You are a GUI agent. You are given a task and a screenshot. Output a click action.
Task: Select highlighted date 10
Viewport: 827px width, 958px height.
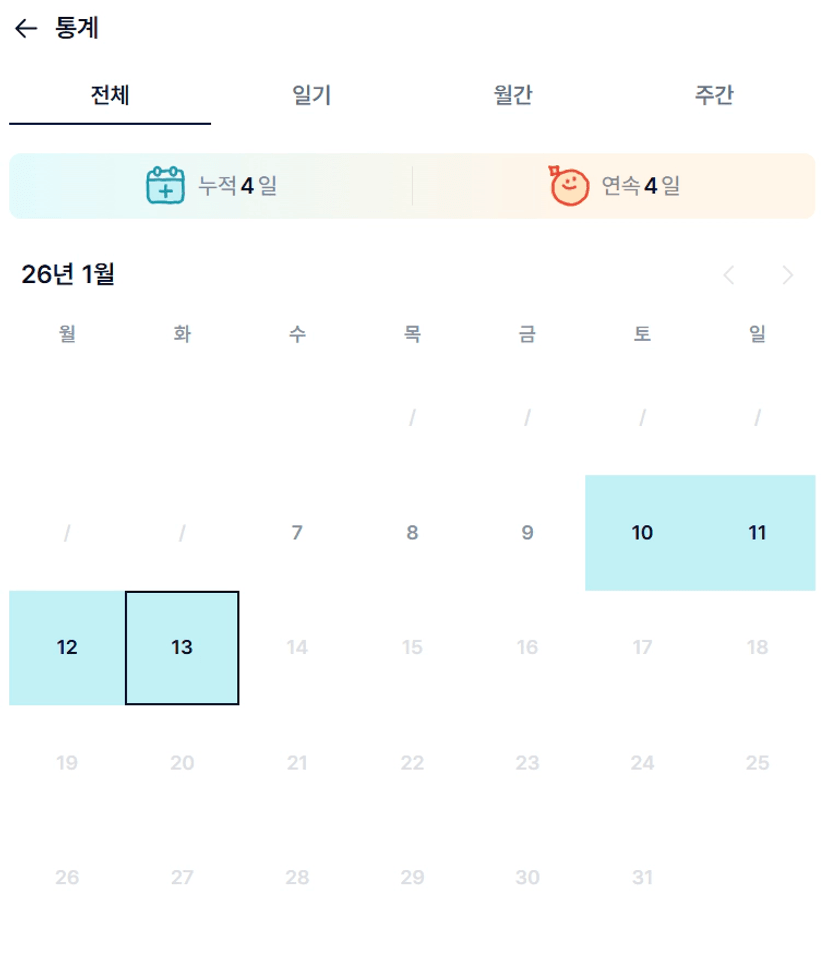pos(642,533)
